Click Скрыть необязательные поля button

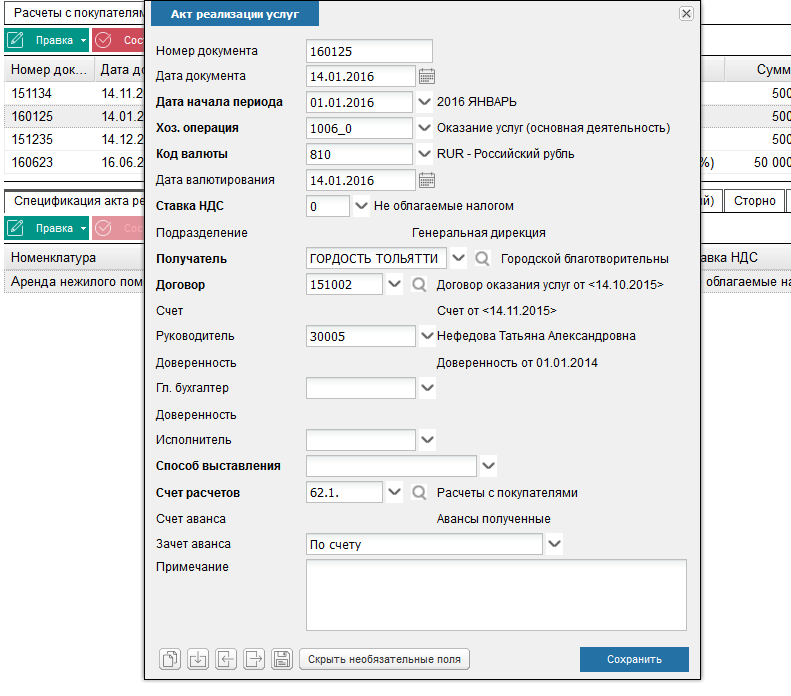point(384,659)
